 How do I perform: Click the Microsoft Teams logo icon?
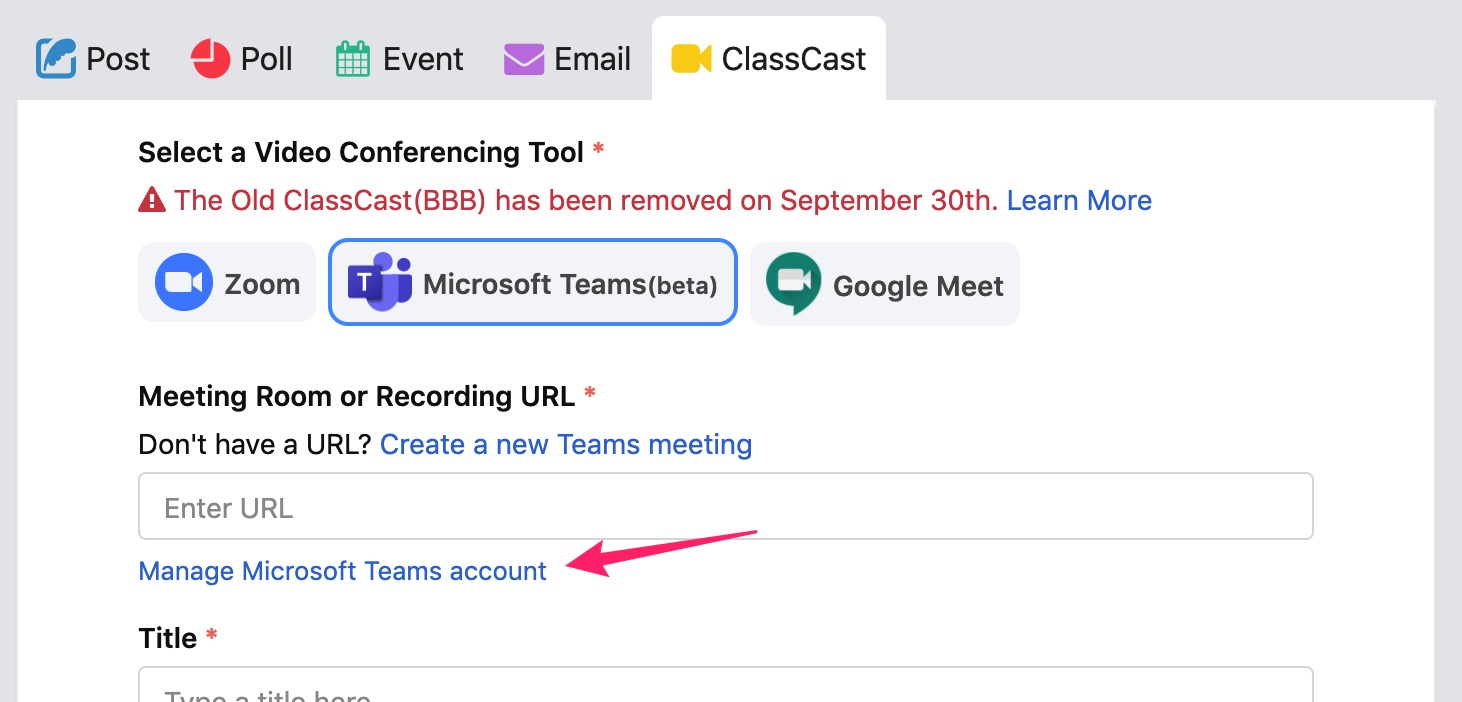[380, 283]
